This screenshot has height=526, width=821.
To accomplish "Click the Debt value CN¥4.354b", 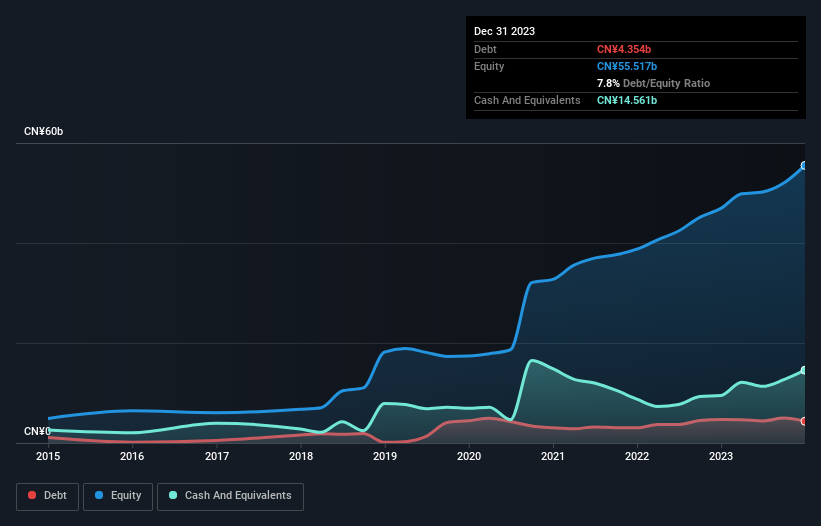I will [624, 49].
